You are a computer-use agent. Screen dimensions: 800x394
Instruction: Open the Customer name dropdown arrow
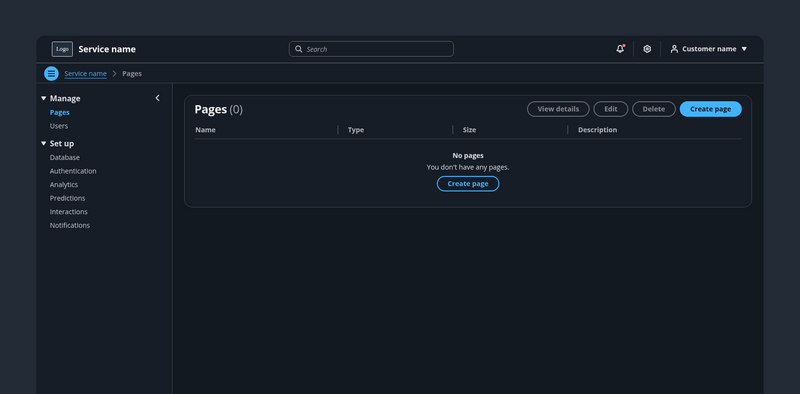(744, 49)
